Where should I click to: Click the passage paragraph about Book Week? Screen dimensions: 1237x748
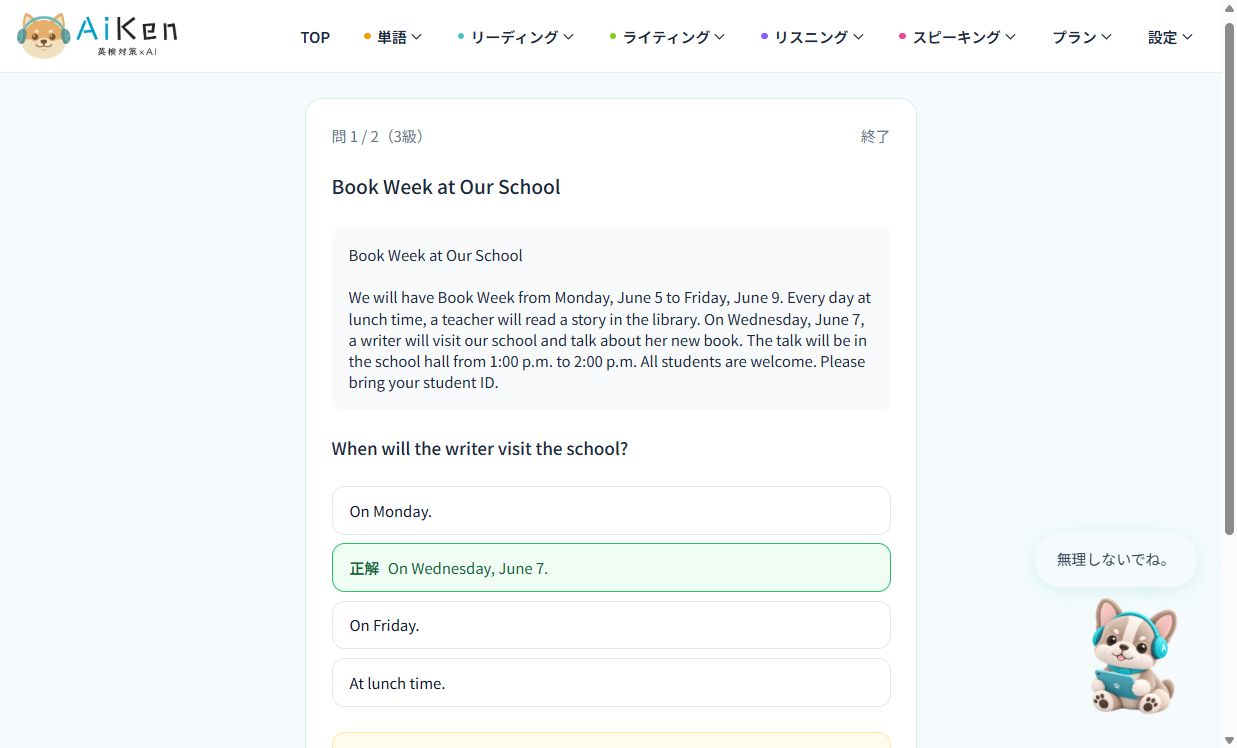611,340
